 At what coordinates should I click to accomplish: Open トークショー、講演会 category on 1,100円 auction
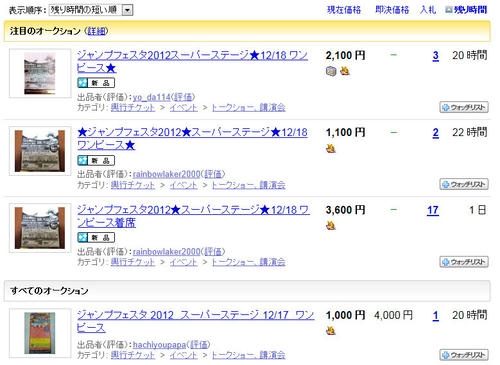coord(249,185)
